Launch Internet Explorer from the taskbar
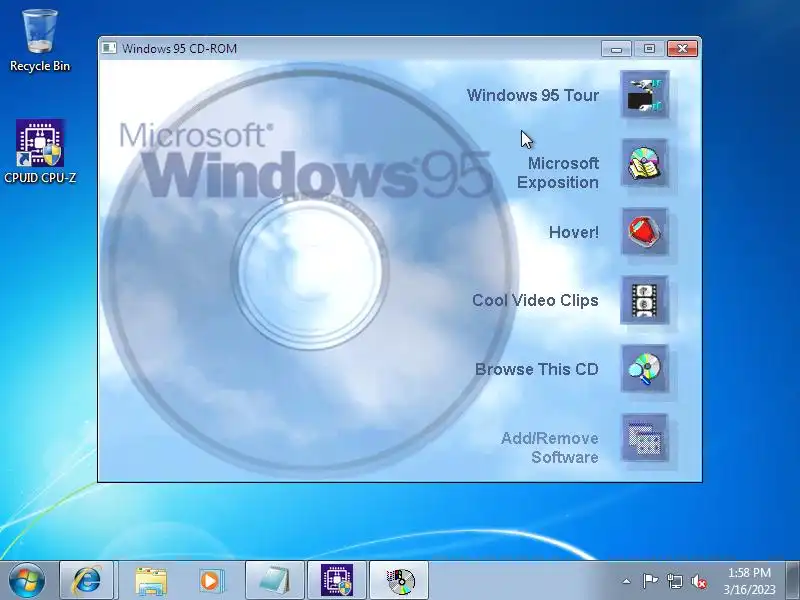The height and width of the screenshot is (600, 800). (x=87, y=580)
